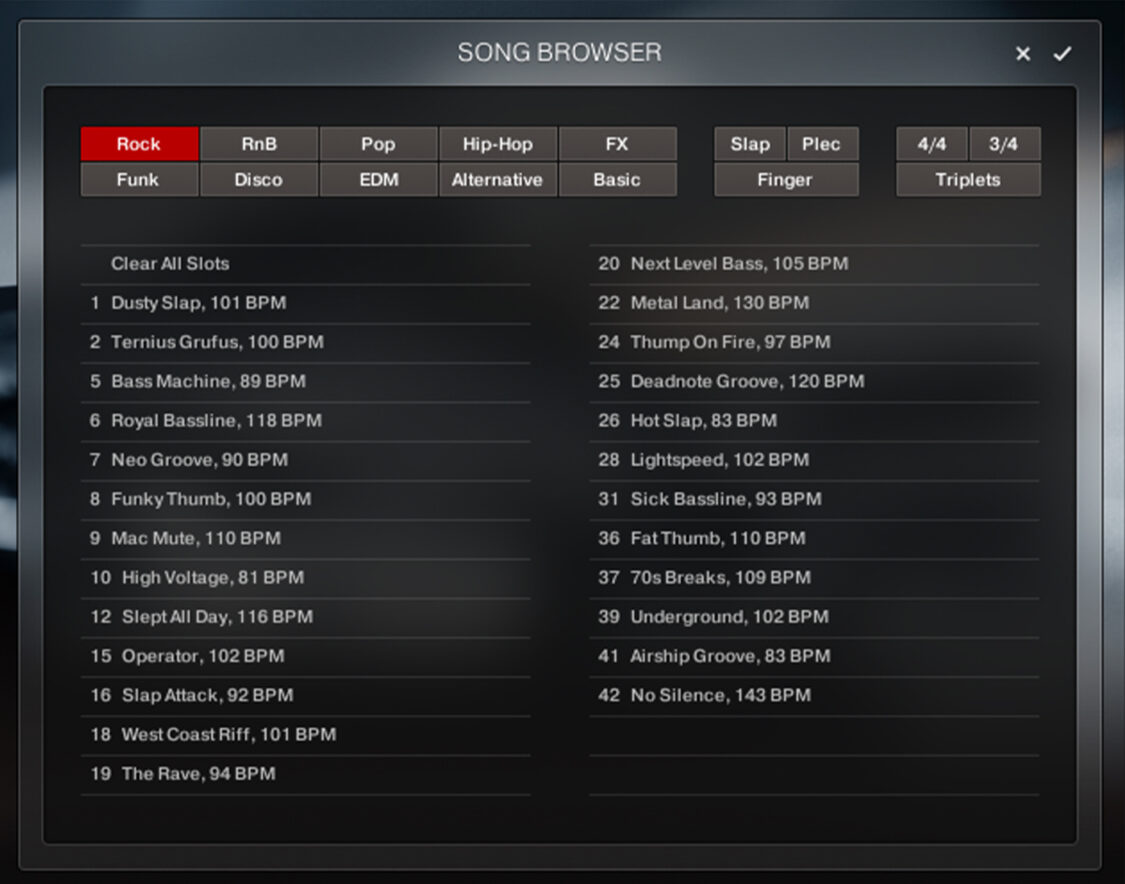Deselect the highlighted Rock genre
The height and width of the screenshot is (884, 1125).
[139, 144]
